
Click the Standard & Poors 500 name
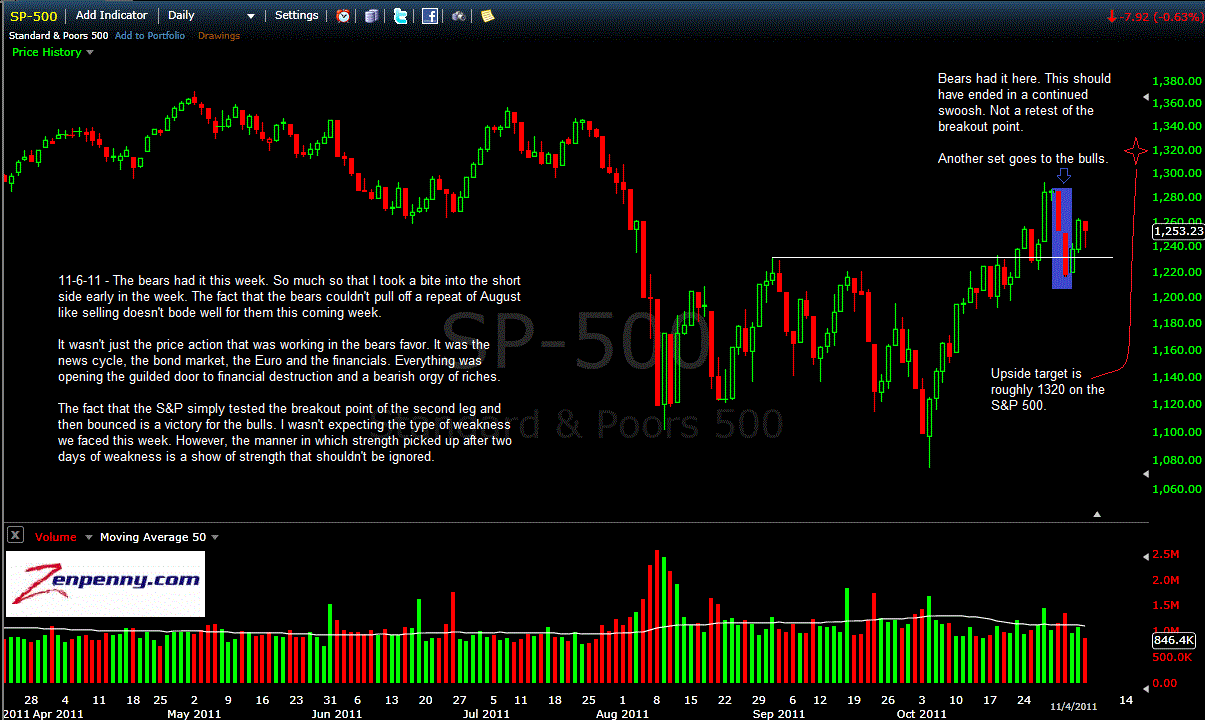point(58,36)
